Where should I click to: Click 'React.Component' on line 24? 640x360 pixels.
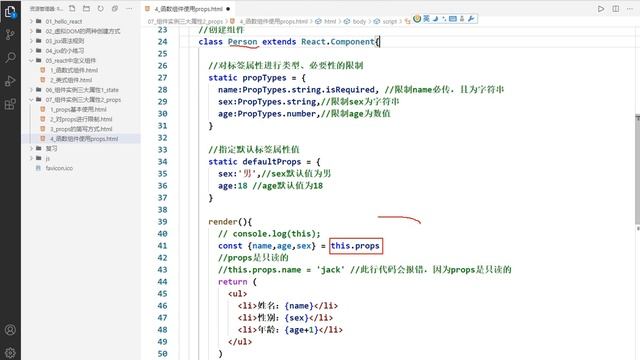click(x=338, y=42)
